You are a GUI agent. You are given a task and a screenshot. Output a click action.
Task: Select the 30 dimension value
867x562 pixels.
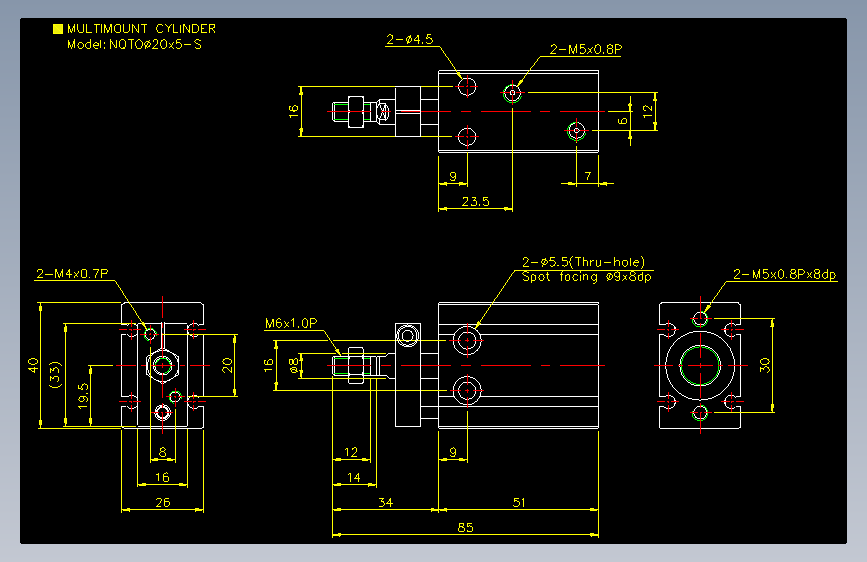click(765, 365)
